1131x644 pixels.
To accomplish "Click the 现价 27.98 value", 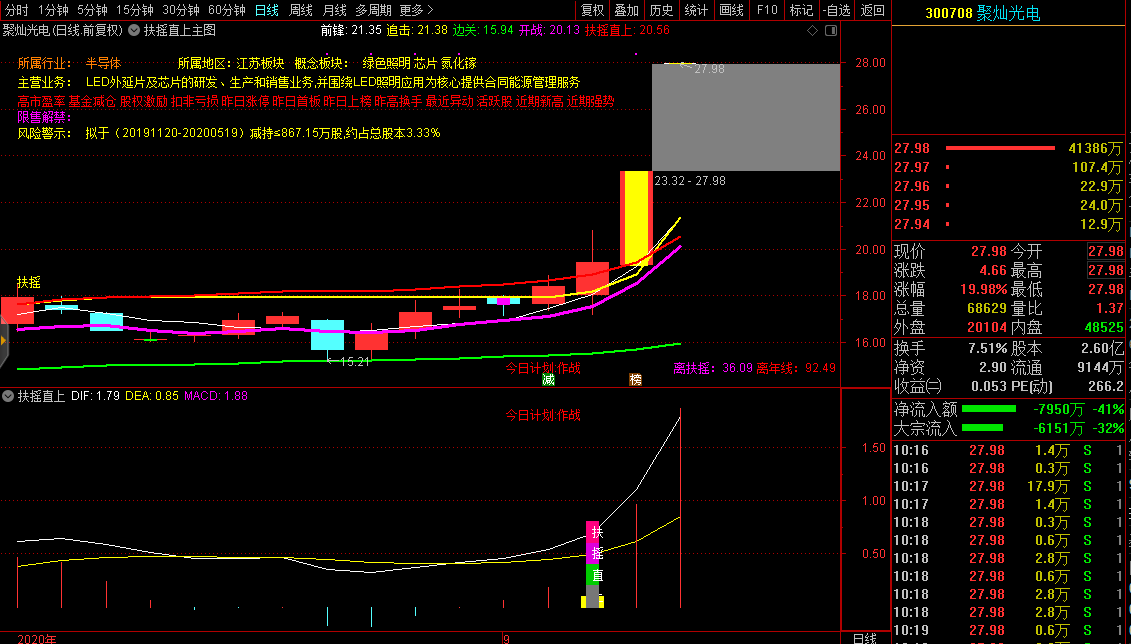I will click(988, 251).
